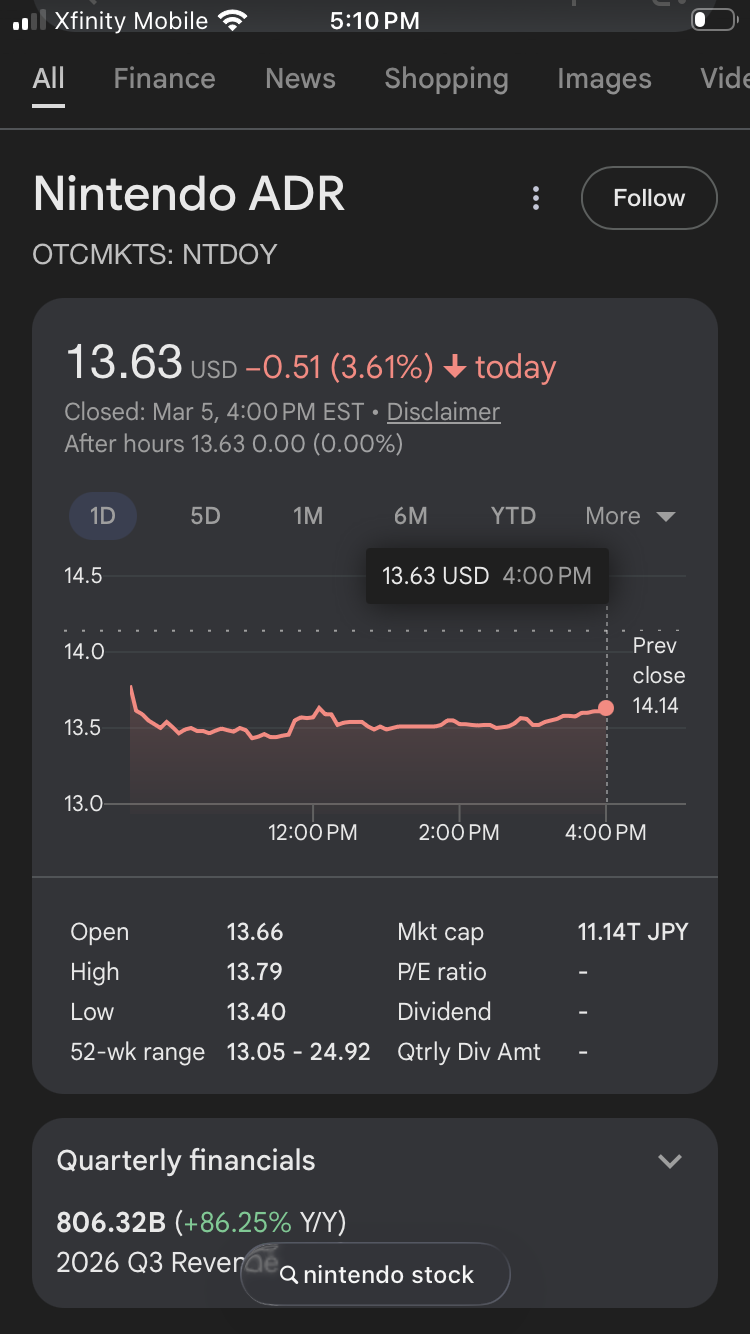Open the News tab

pos(300,79)
